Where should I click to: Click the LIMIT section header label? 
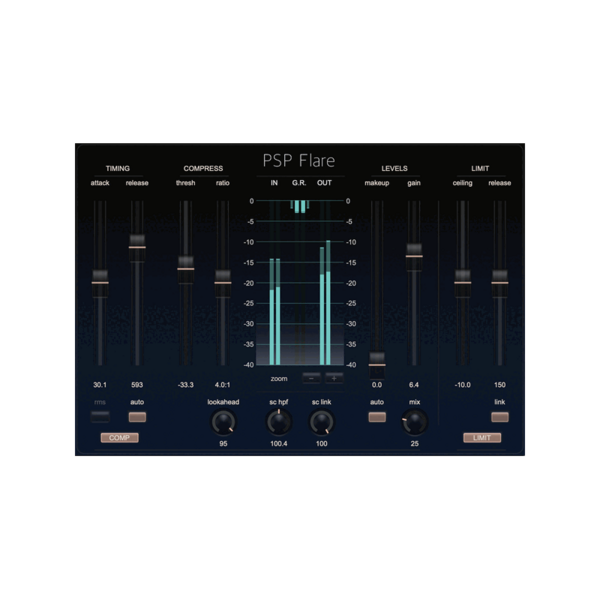pos(480,168)
